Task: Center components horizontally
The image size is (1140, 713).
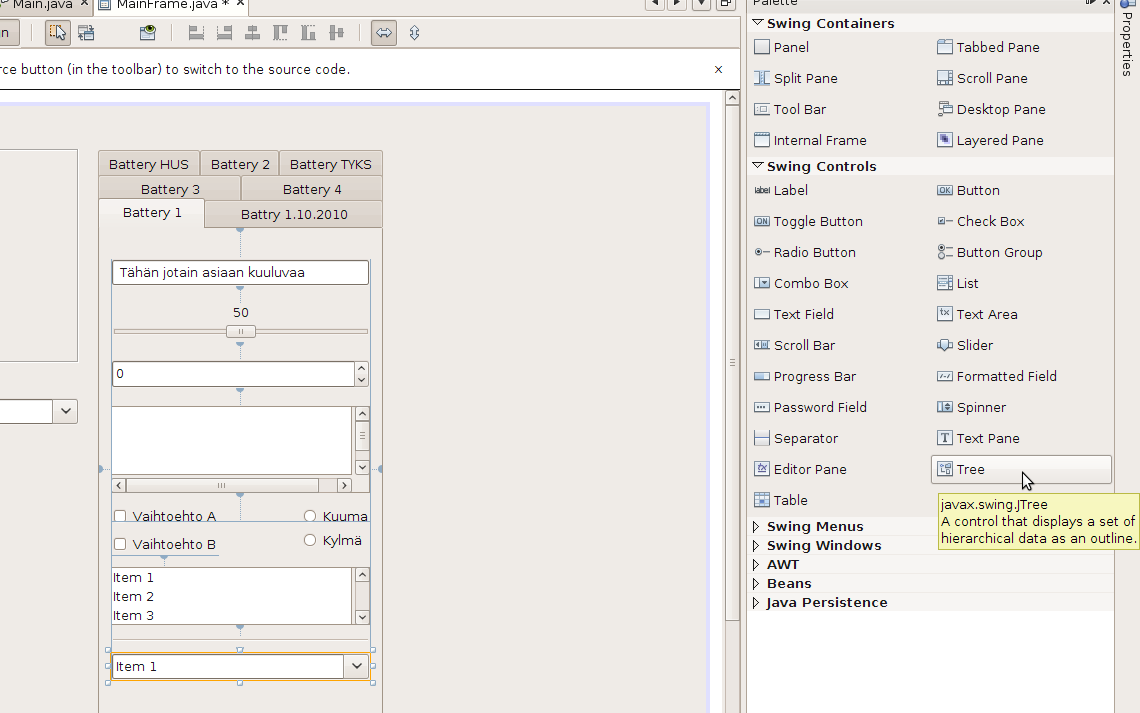Action: coord(252,33)
